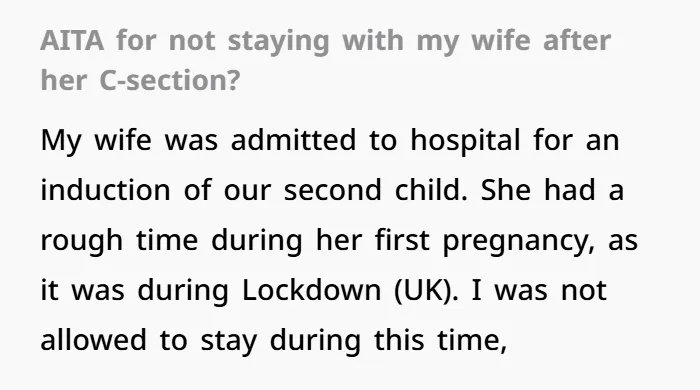Click "AITA" at the title start
Image resolution: width=700 pixels, height=390 pixels.
tap(72, 41)
